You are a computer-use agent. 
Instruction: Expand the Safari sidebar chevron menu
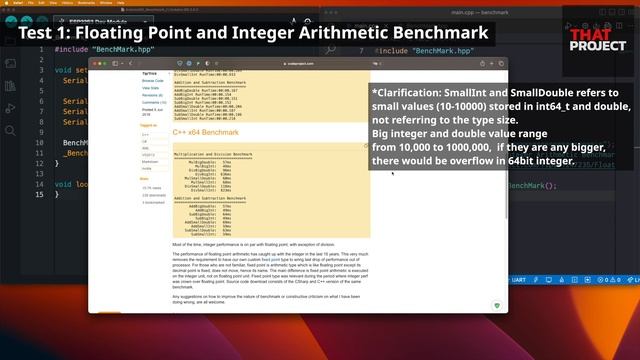pos(122,64)
